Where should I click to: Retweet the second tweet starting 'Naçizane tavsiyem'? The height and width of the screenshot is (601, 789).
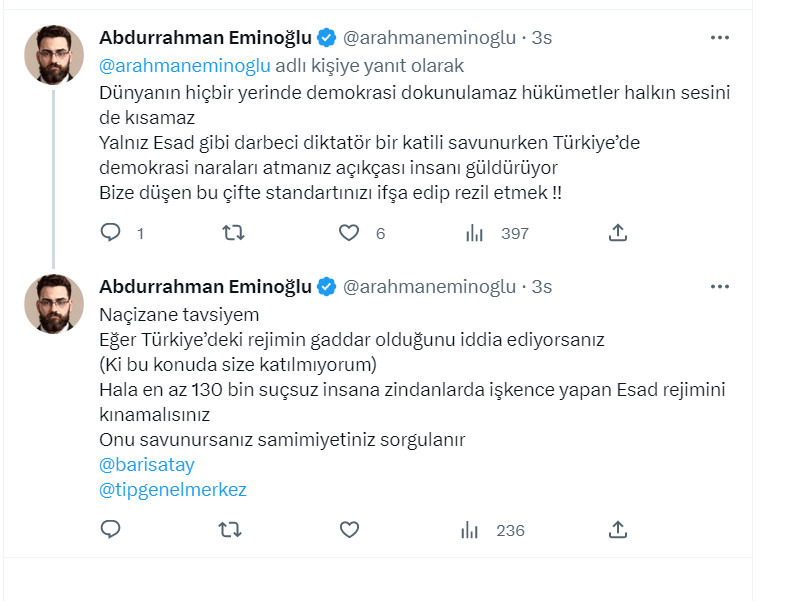click(231, 530)
